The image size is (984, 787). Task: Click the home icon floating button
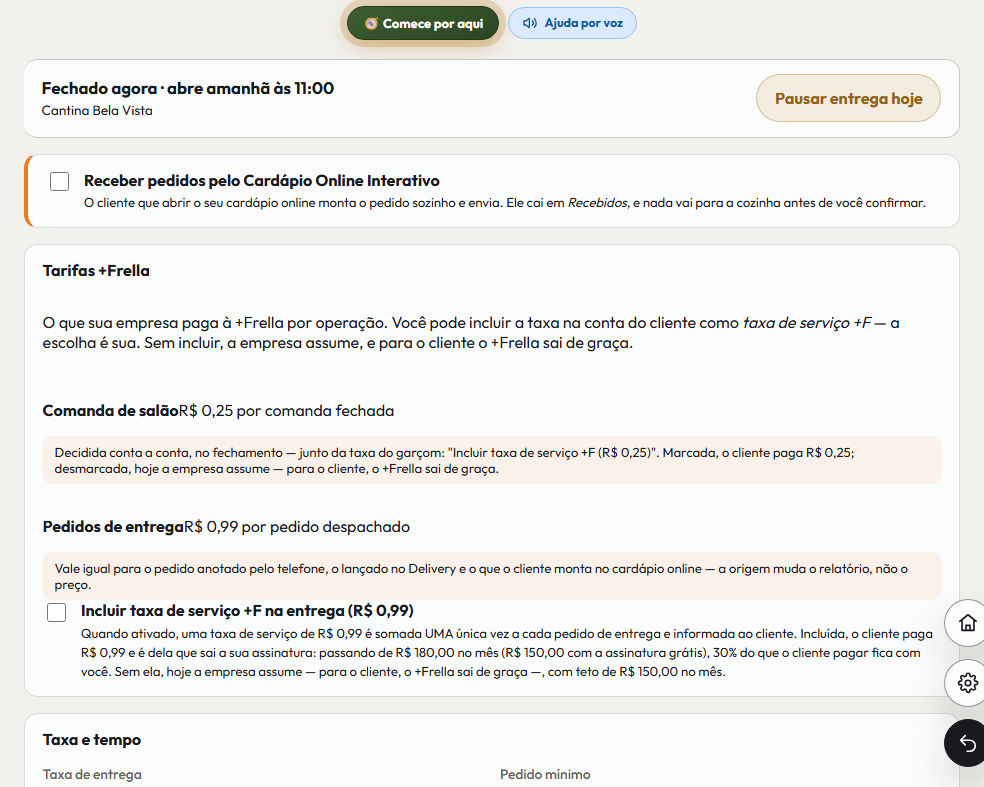967,623
